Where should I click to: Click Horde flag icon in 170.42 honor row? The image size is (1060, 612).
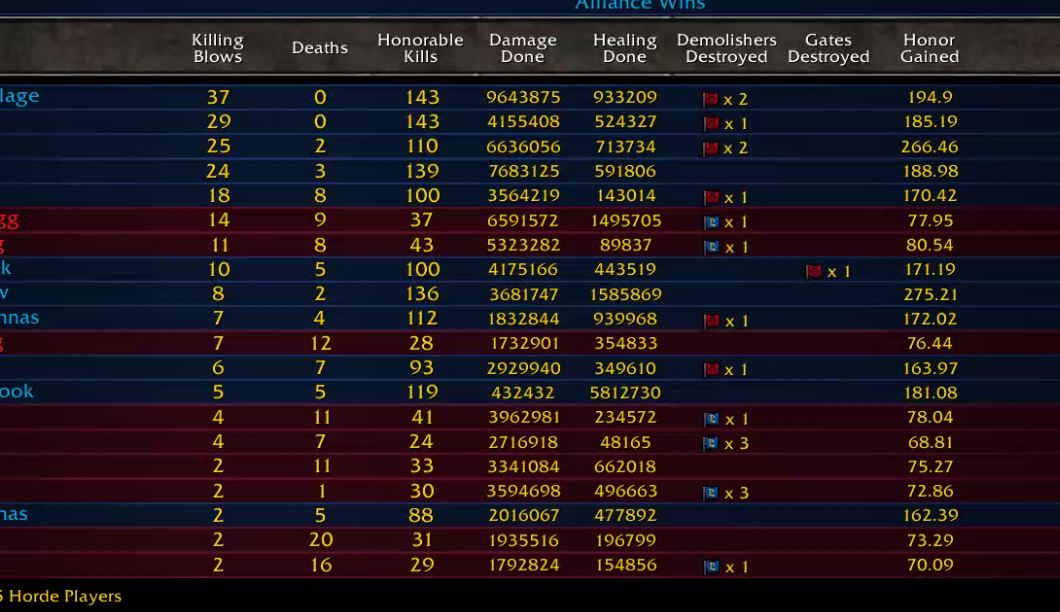click(710, 197)
